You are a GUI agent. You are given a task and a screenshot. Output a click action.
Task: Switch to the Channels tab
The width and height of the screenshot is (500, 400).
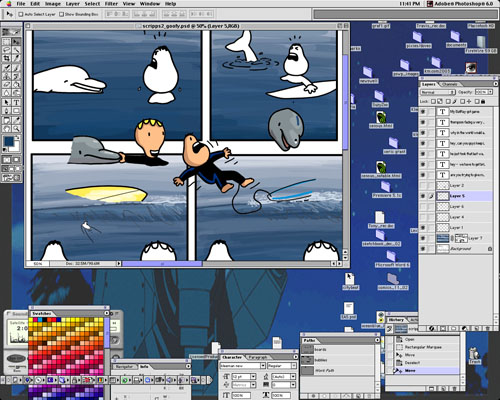[x=449, y=84]
